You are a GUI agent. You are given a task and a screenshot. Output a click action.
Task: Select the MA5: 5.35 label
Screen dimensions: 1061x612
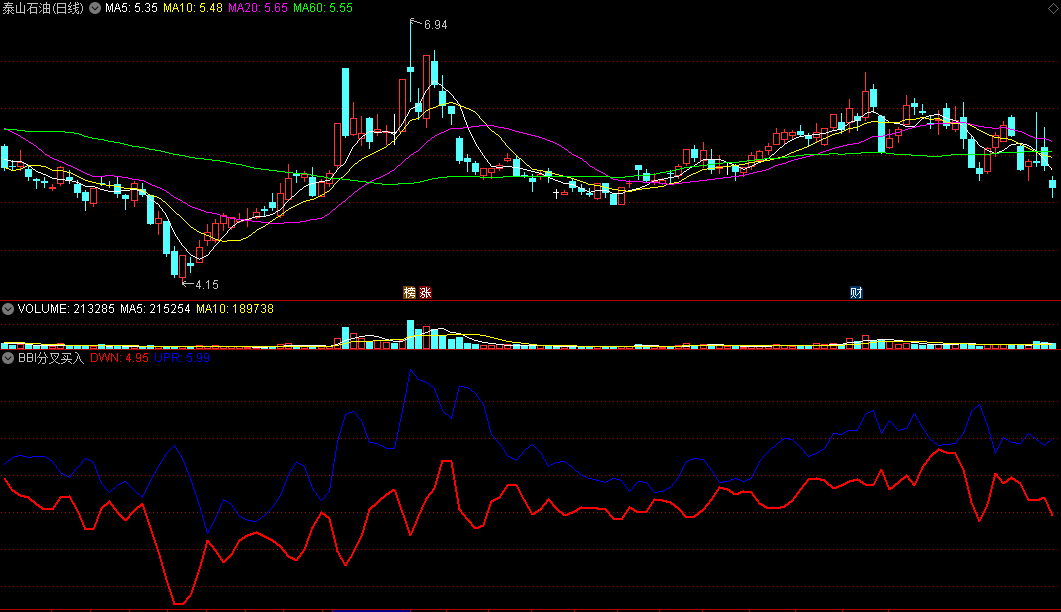(131, 8)
